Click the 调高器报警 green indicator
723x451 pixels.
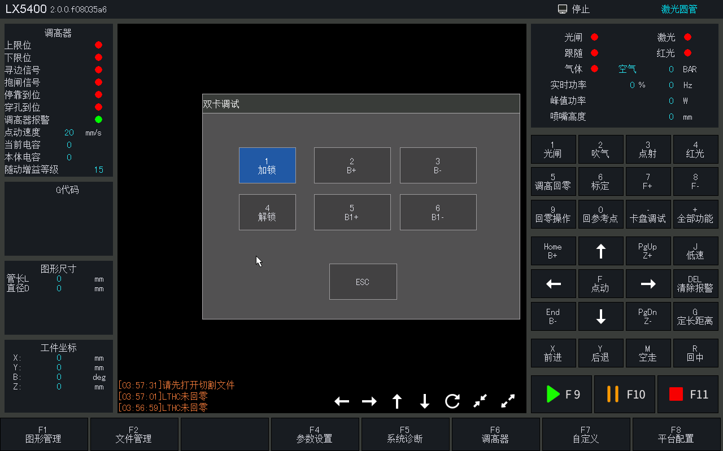coord(98,119)
